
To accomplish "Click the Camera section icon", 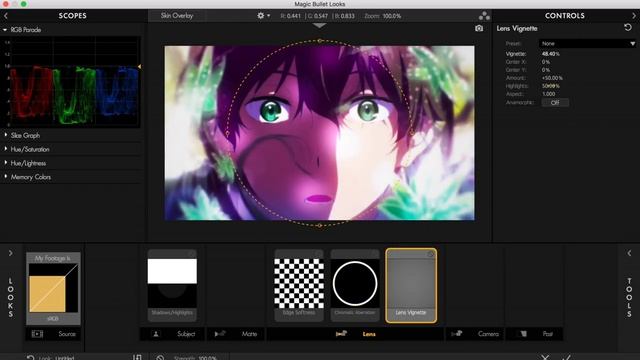I will [457, 334].
